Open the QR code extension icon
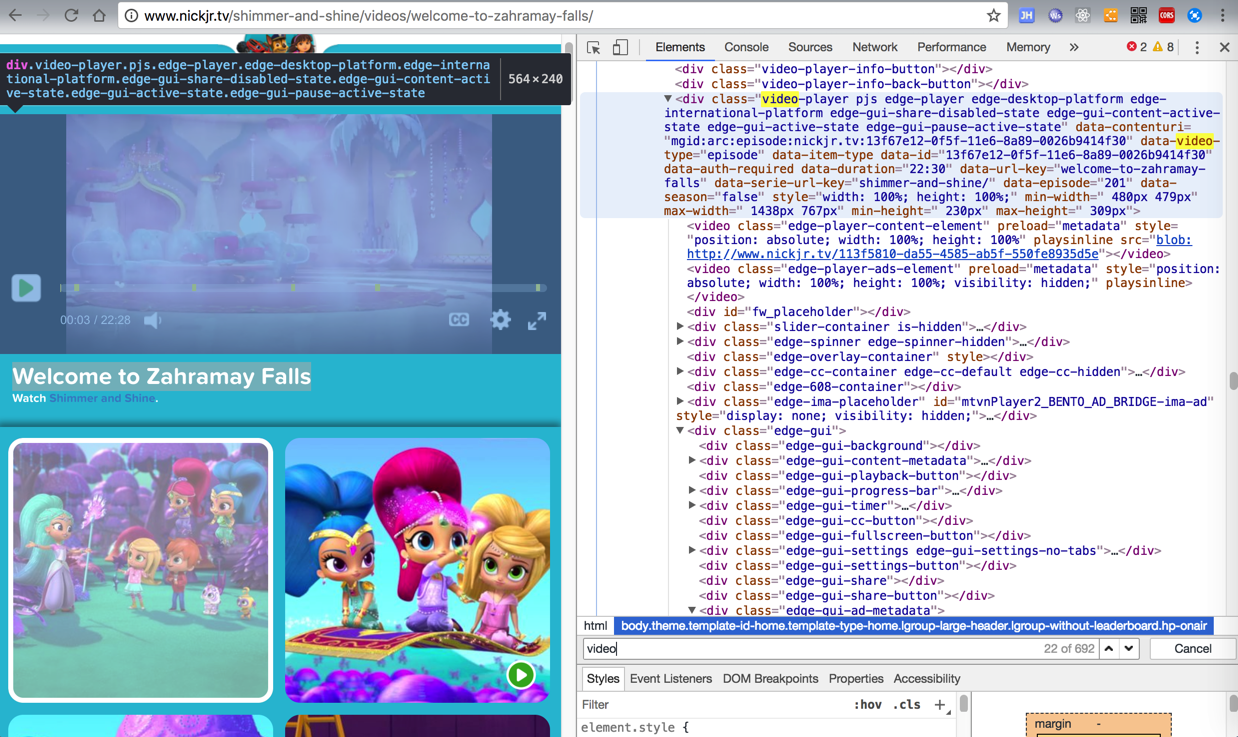The width and height of the screenshot is (1238, 737). [x=1139, y=16]
